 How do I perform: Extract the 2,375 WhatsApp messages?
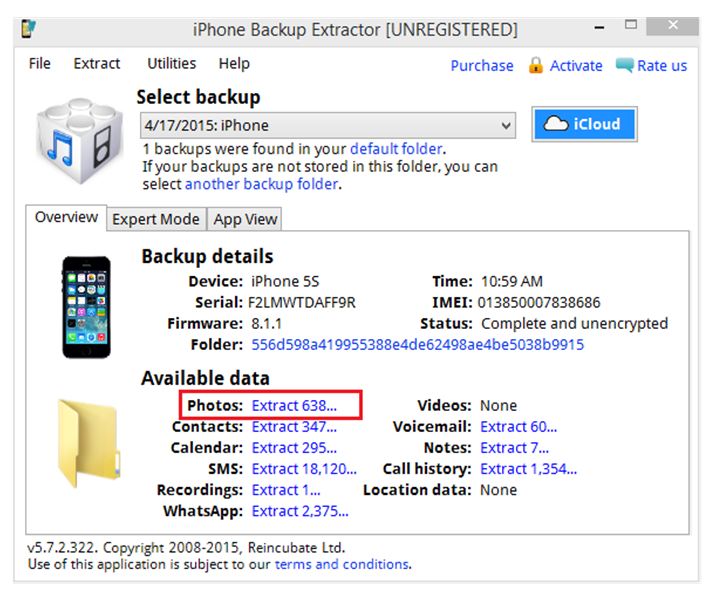300,511
